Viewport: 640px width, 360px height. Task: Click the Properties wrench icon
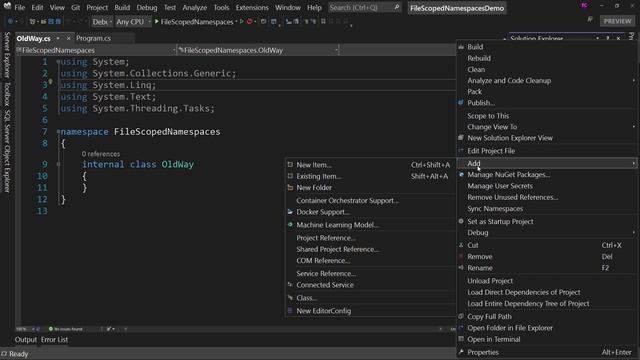click(461, 352)
